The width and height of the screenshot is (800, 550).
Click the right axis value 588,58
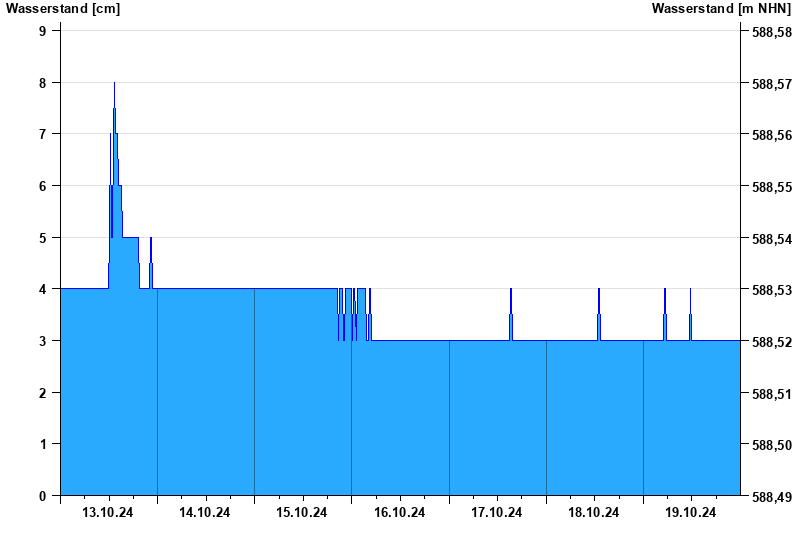[772, 32]
